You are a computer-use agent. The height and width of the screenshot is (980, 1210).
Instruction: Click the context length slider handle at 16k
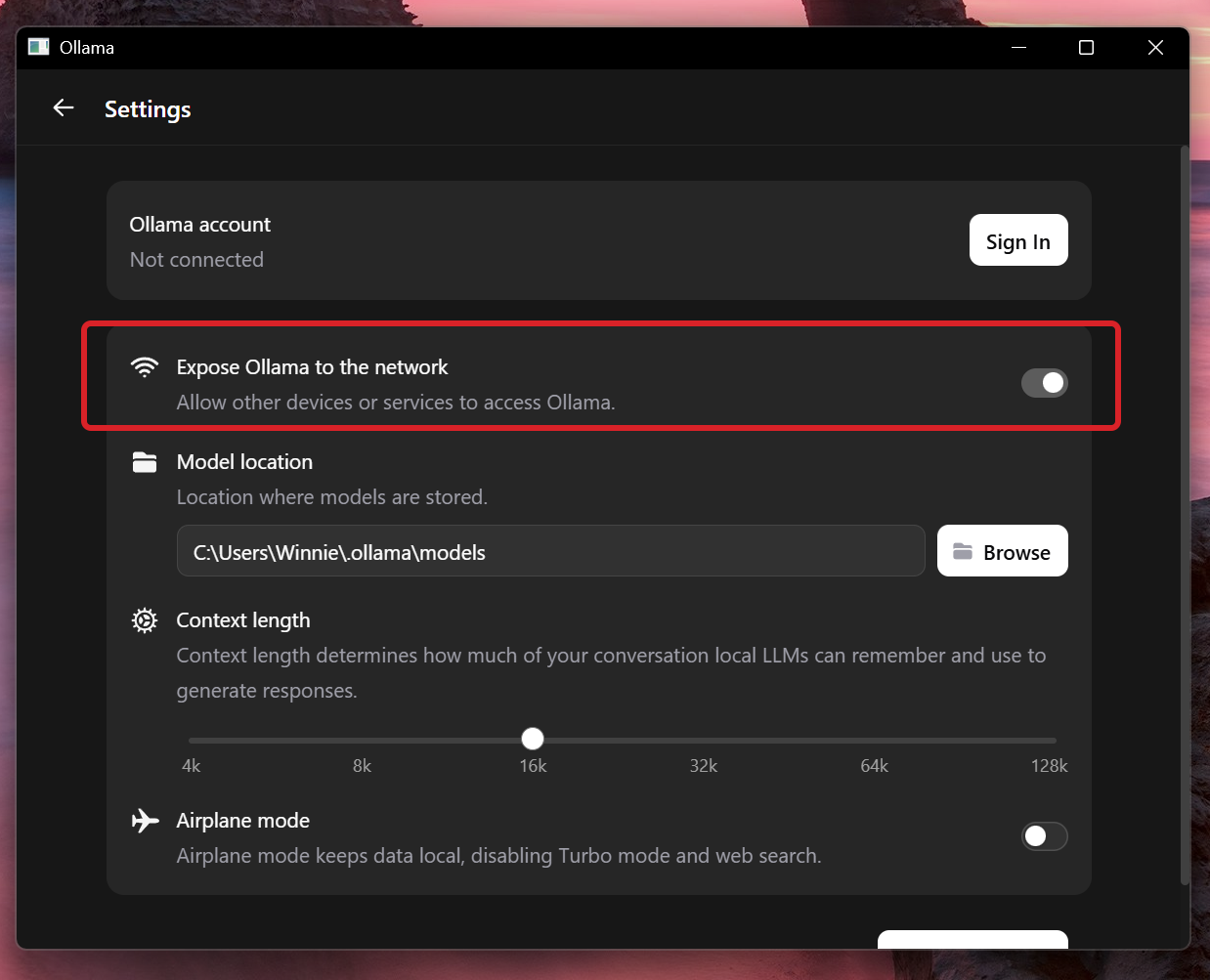533,739
